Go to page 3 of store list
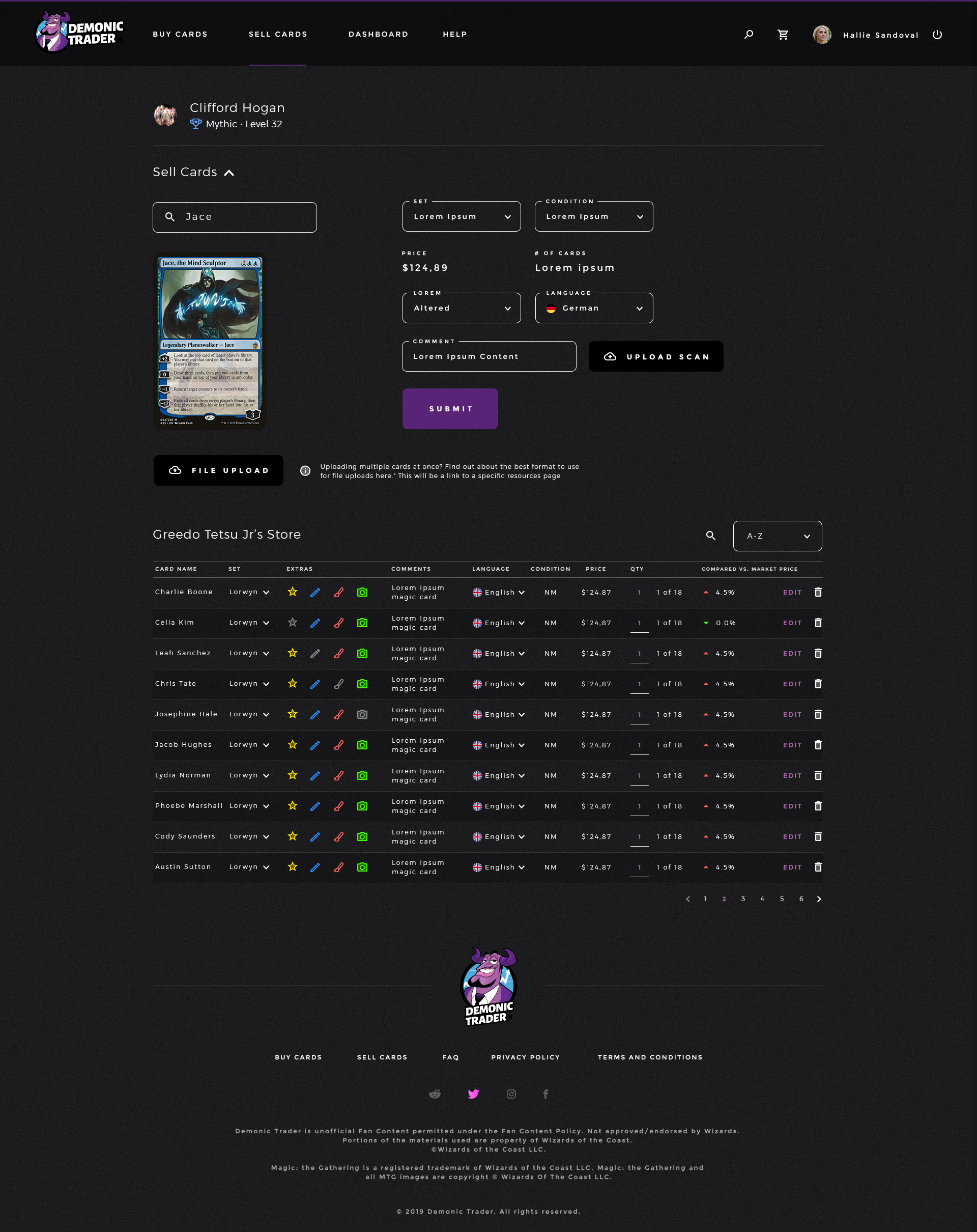The image size is (977, 1232). tap(743, 899)
